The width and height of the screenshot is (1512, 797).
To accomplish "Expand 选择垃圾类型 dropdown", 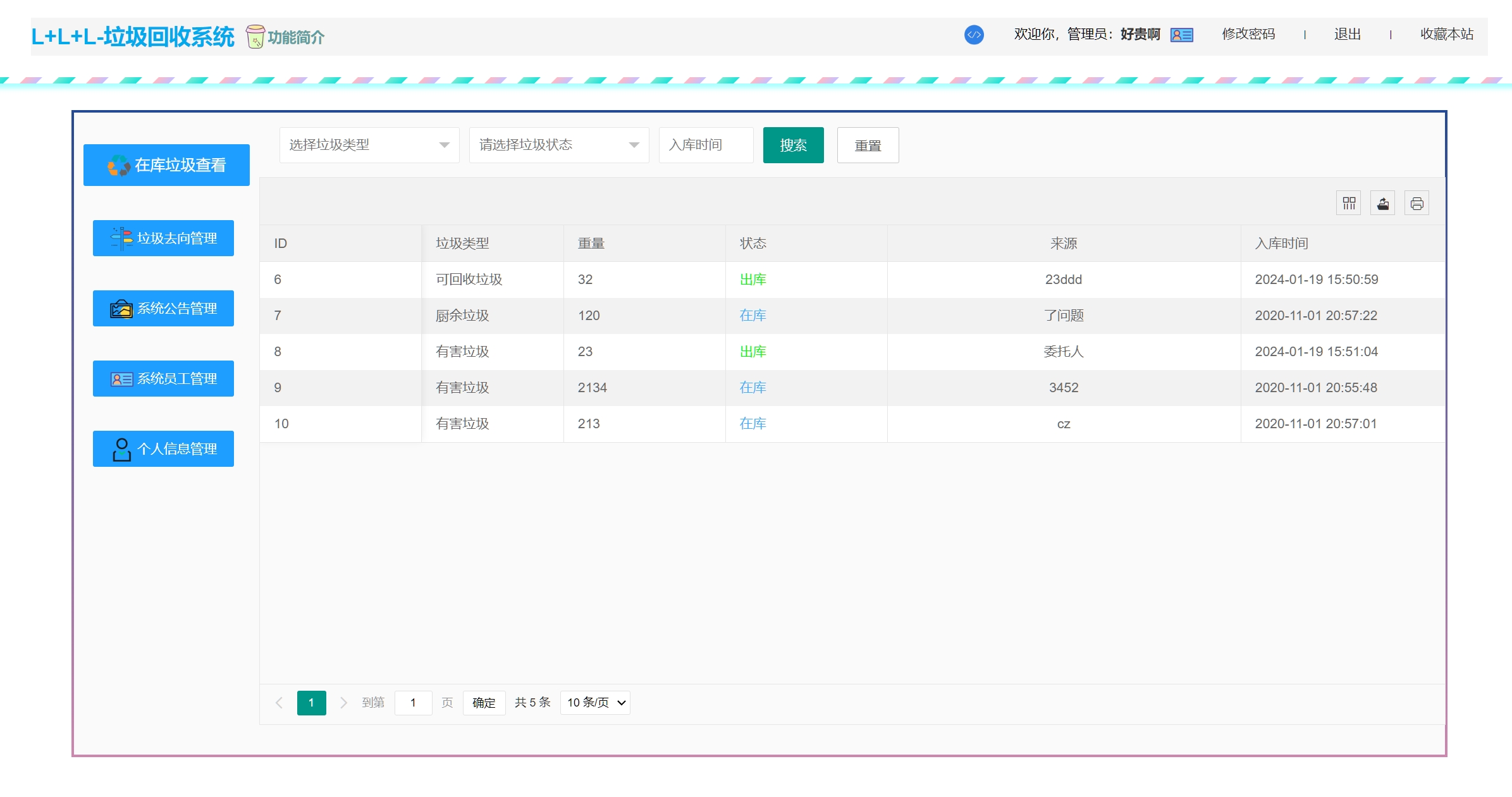I will [x=366, y=145].
